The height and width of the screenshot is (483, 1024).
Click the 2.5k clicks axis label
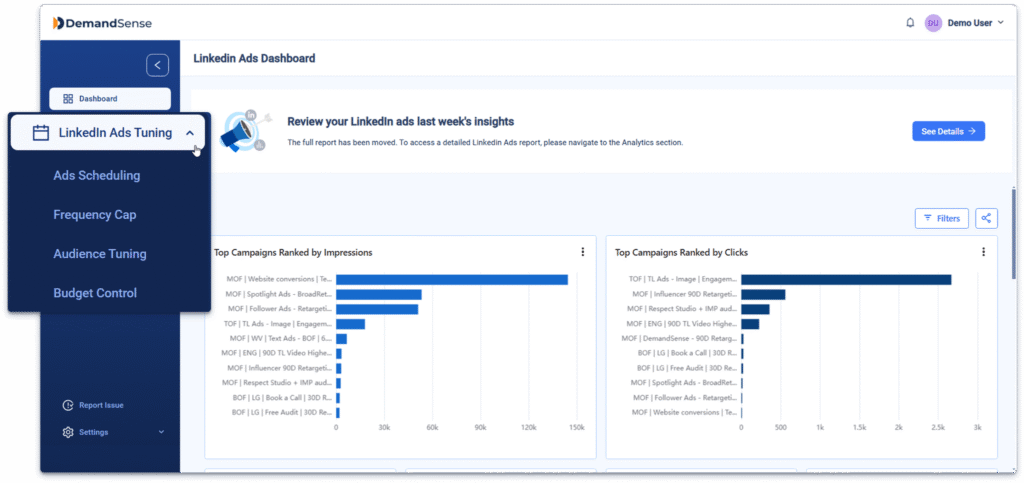tap(938, 428)
